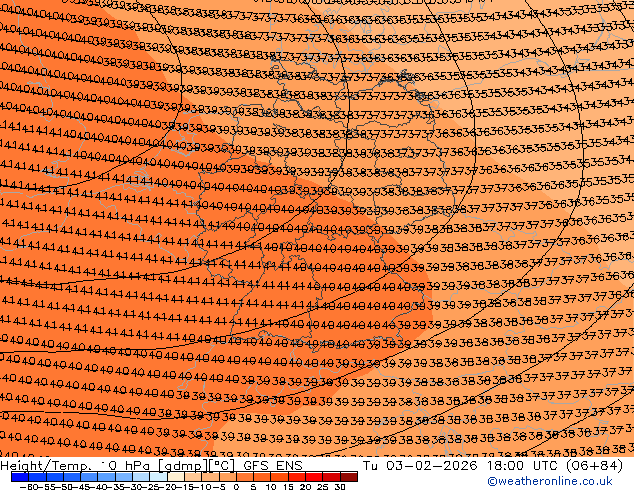Click the '[gdmp]' unit label

[x=183, y=466]
